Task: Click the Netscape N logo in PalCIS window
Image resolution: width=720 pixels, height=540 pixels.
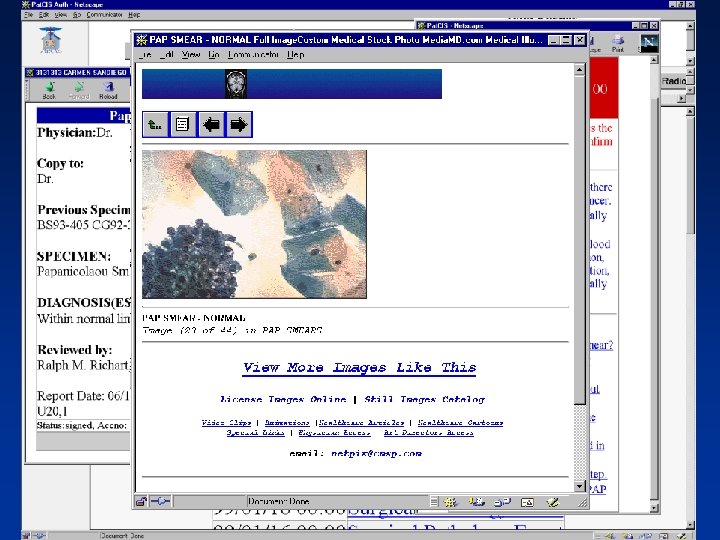Action: tap(649, 44)
